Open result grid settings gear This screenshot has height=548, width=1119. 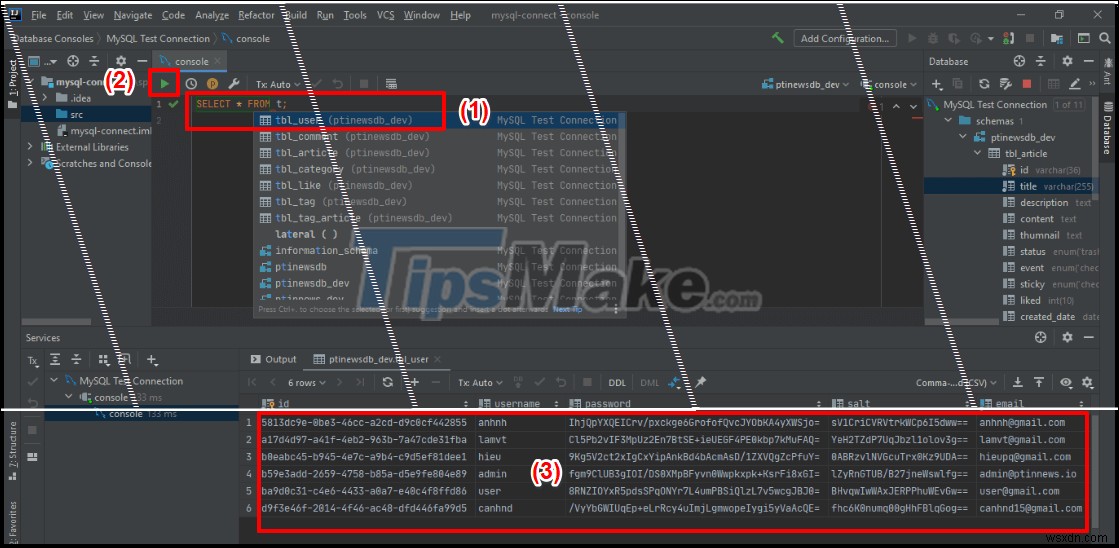point(1088,382)
